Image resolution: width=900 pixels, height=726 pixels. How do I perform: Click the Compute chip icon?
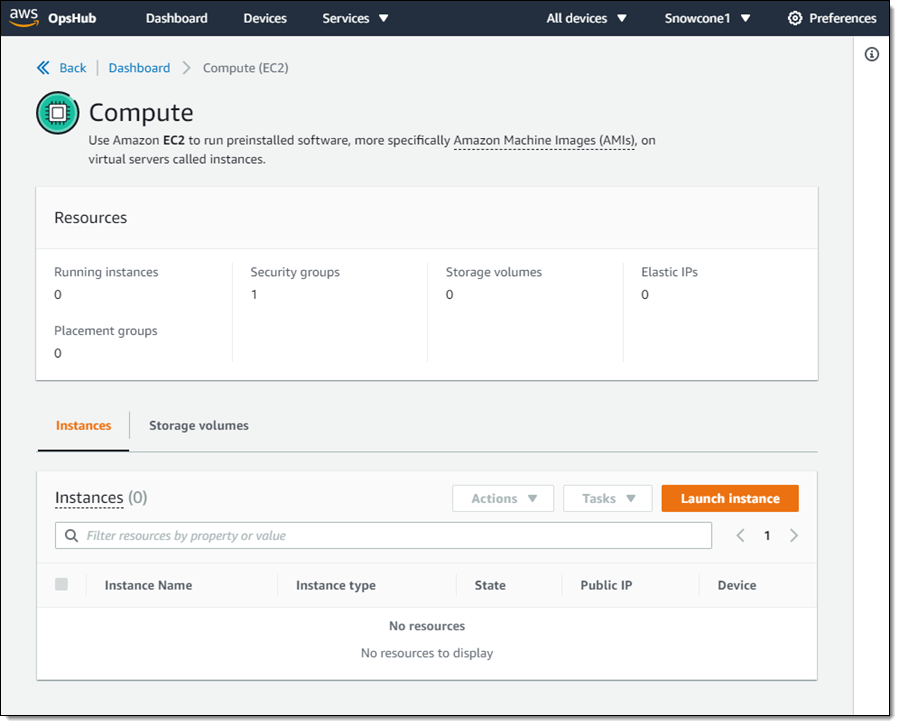(x=57, y=113)
